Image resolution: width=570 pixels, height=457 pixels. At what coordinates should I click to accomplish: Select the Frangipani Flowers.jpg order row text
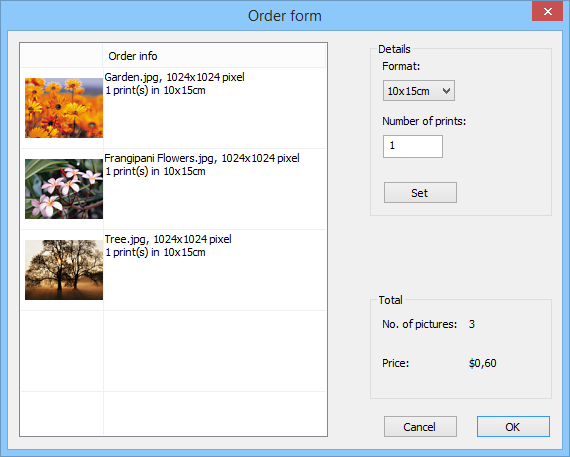pos(202,165)
